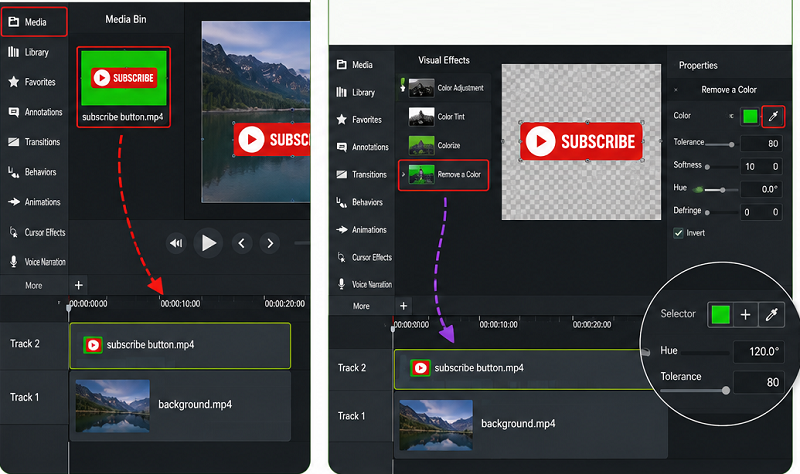This screenshot has height=474, width=800.
Task: Open Media in the Visual Effects window sidebar
Action: point(355,65)
